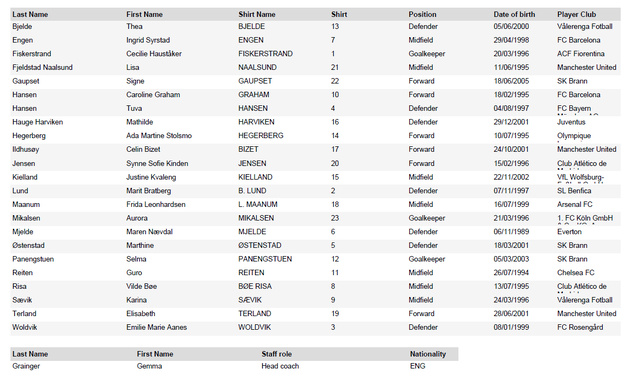The image size is (630, 380).
Task: Click the Shirt Name column header
Action: coord(257,14)
